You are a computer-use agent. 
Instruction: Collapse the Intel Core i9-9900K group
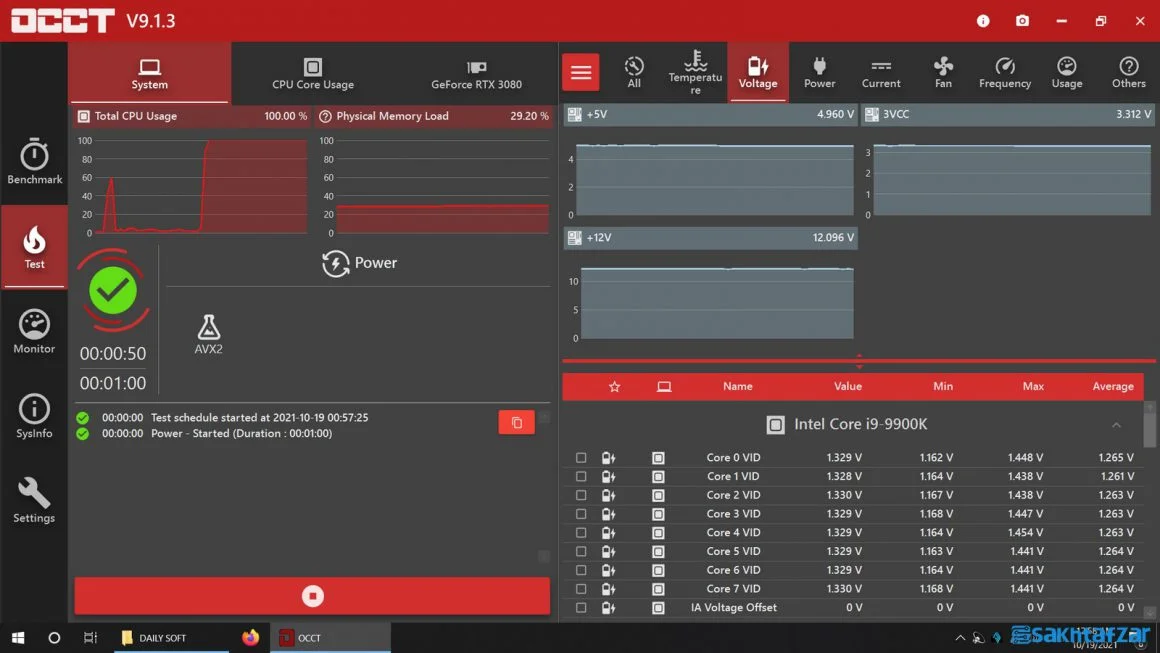click(1116, 425)
